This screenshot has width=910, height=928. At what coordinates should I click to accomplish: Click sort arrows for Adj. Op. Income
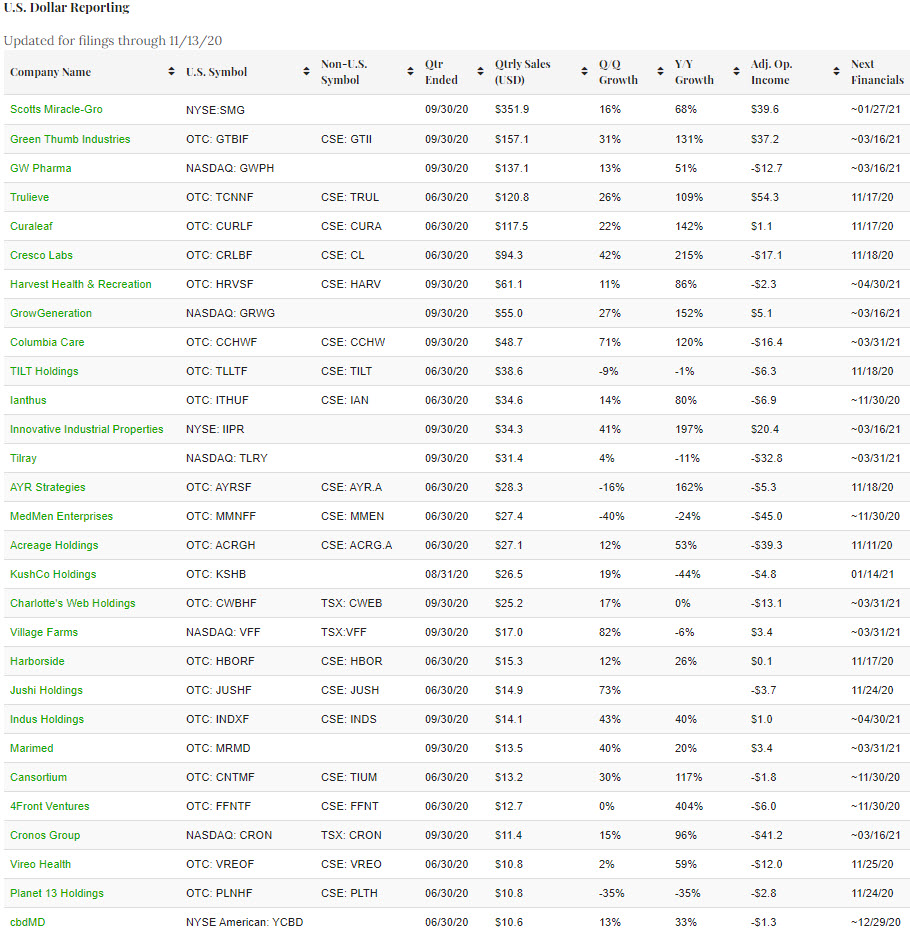coord(836,72)
